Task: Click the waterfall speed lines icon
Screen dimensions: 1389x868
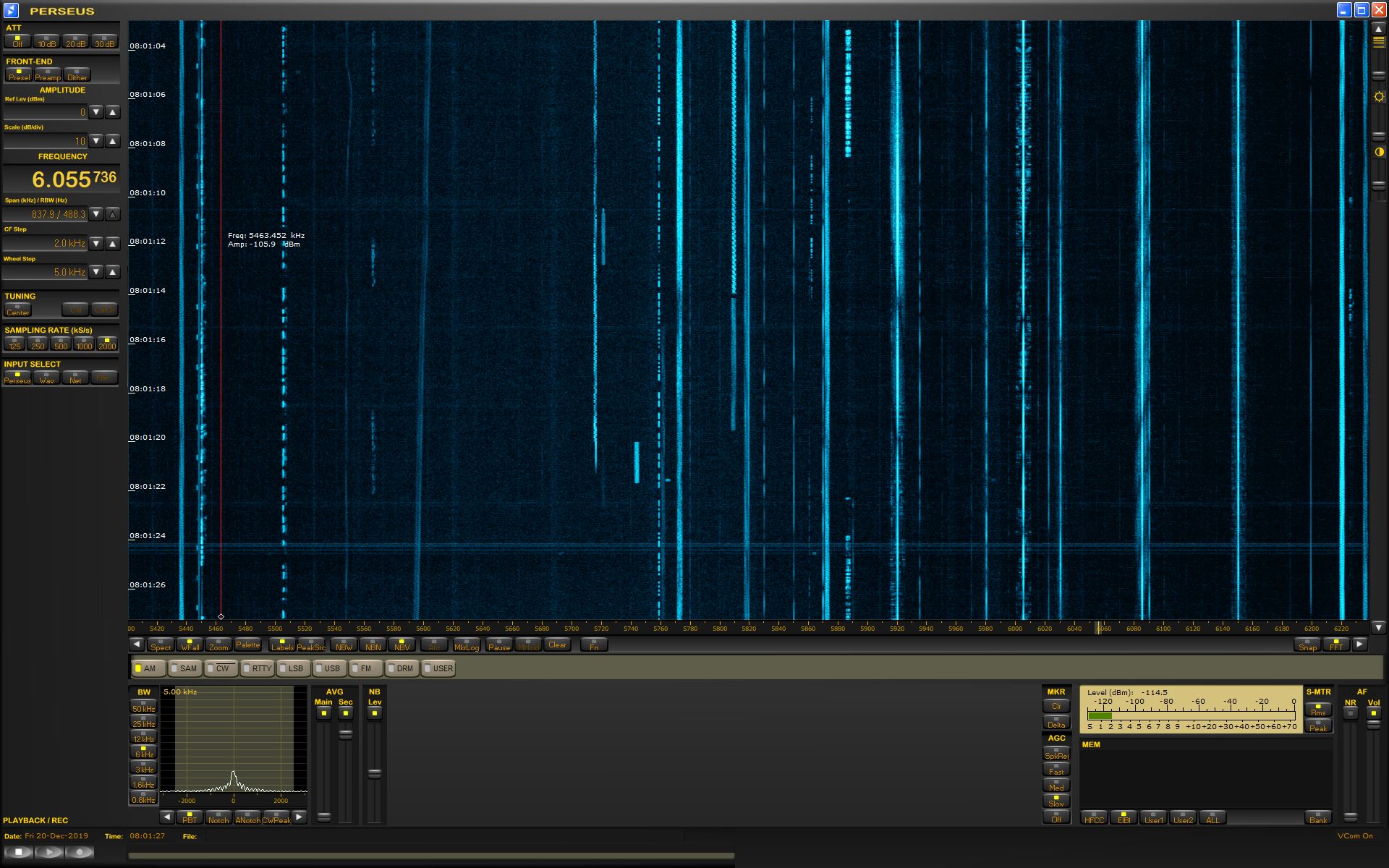Action: [1379, 43]
